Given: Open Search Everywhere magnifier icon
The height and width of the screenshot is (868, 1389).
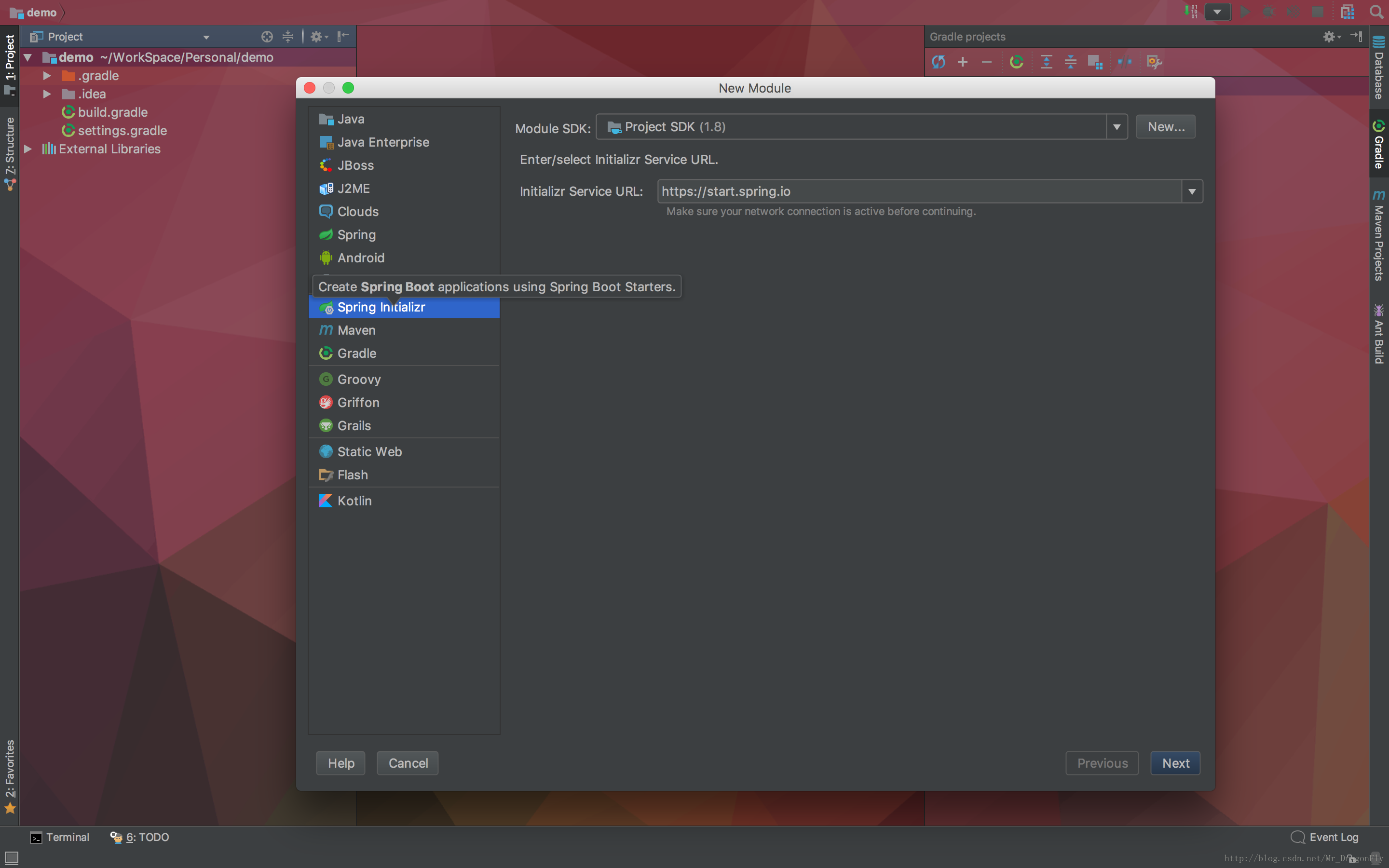Looking at the screenshot, I should (1376, 12).
